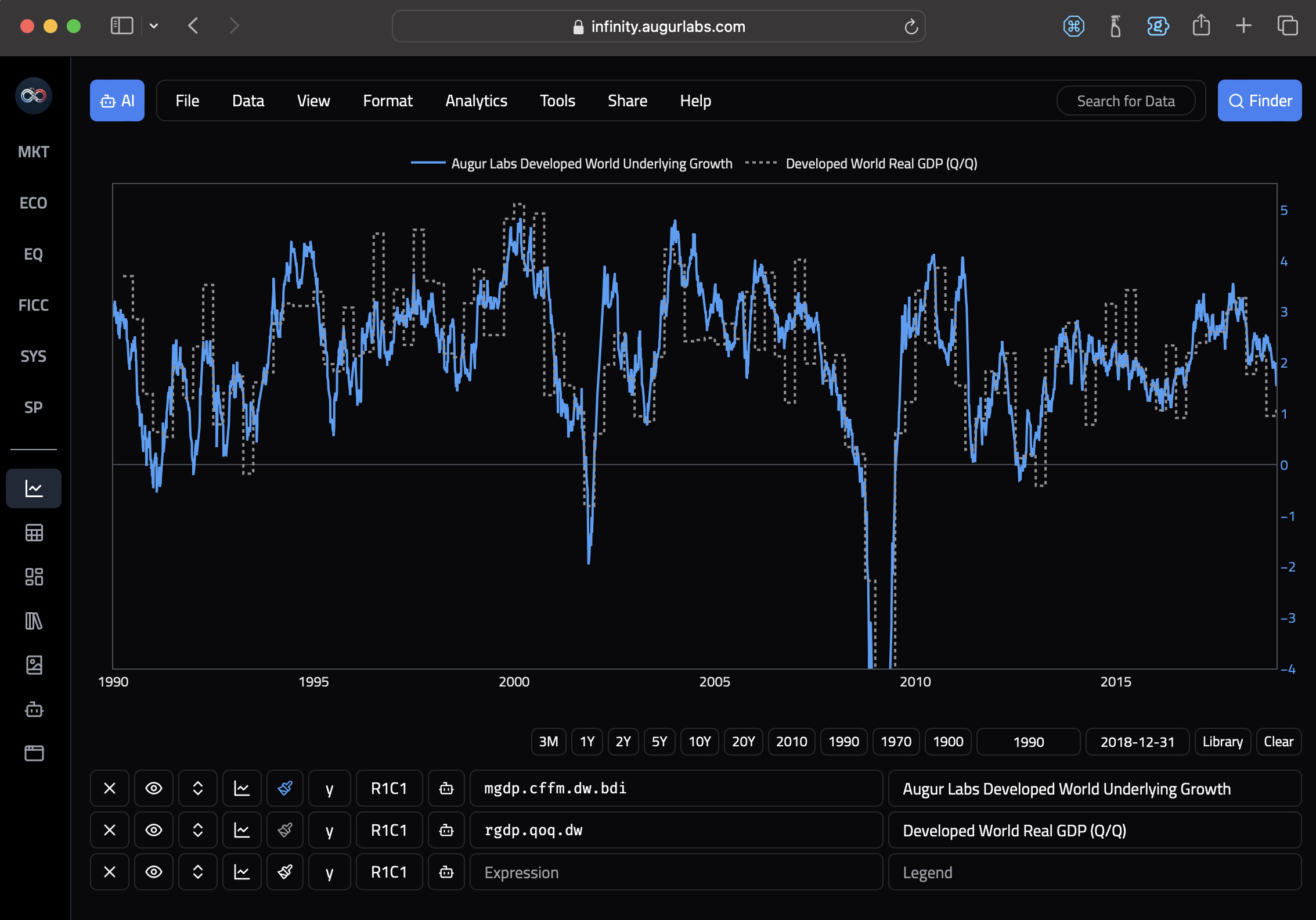Select the image export icon in sidebar
The width and height of the screenshot is (1316, 920).
33,665
